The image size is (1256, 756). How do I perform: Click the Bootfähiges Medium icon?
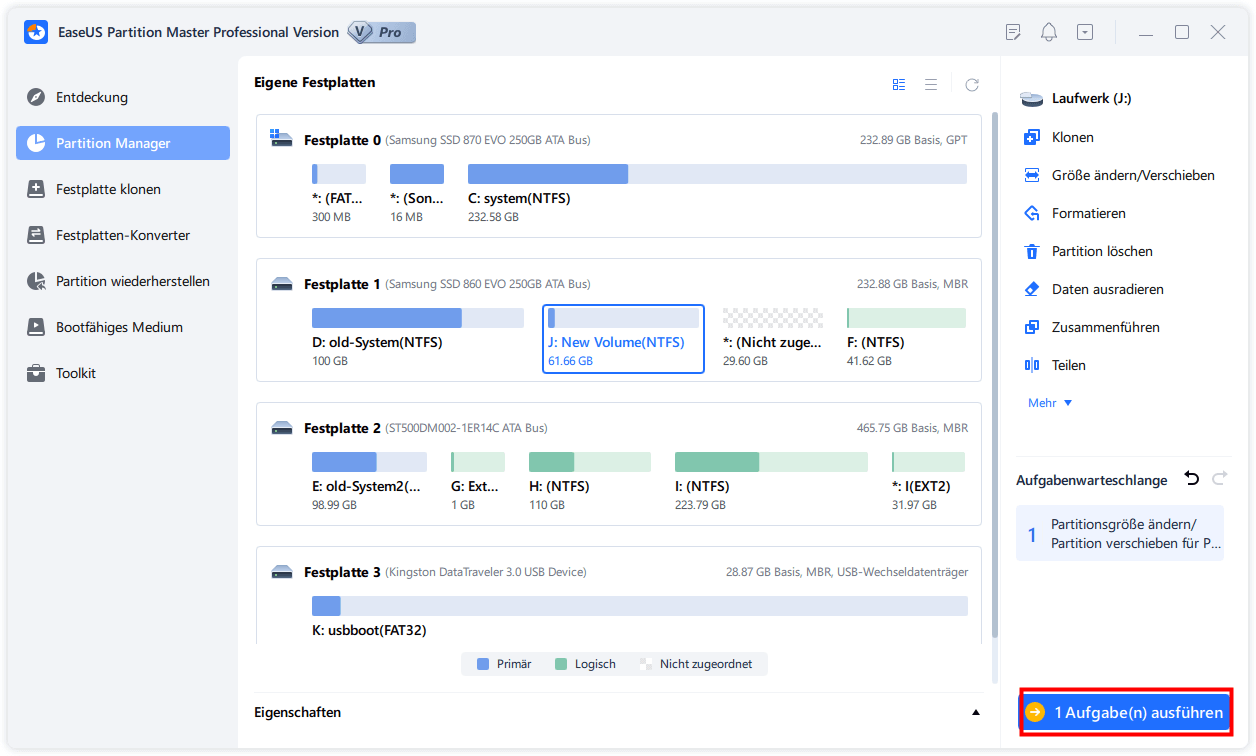coord(36,327)
